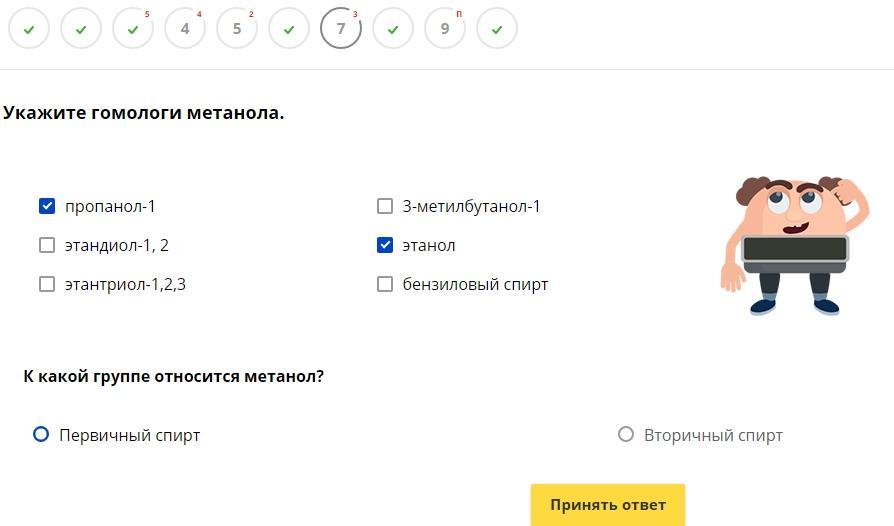Screen dimensions: 894x526
Task: Click the completed circle right before question 4
Action: pos(133,29)
